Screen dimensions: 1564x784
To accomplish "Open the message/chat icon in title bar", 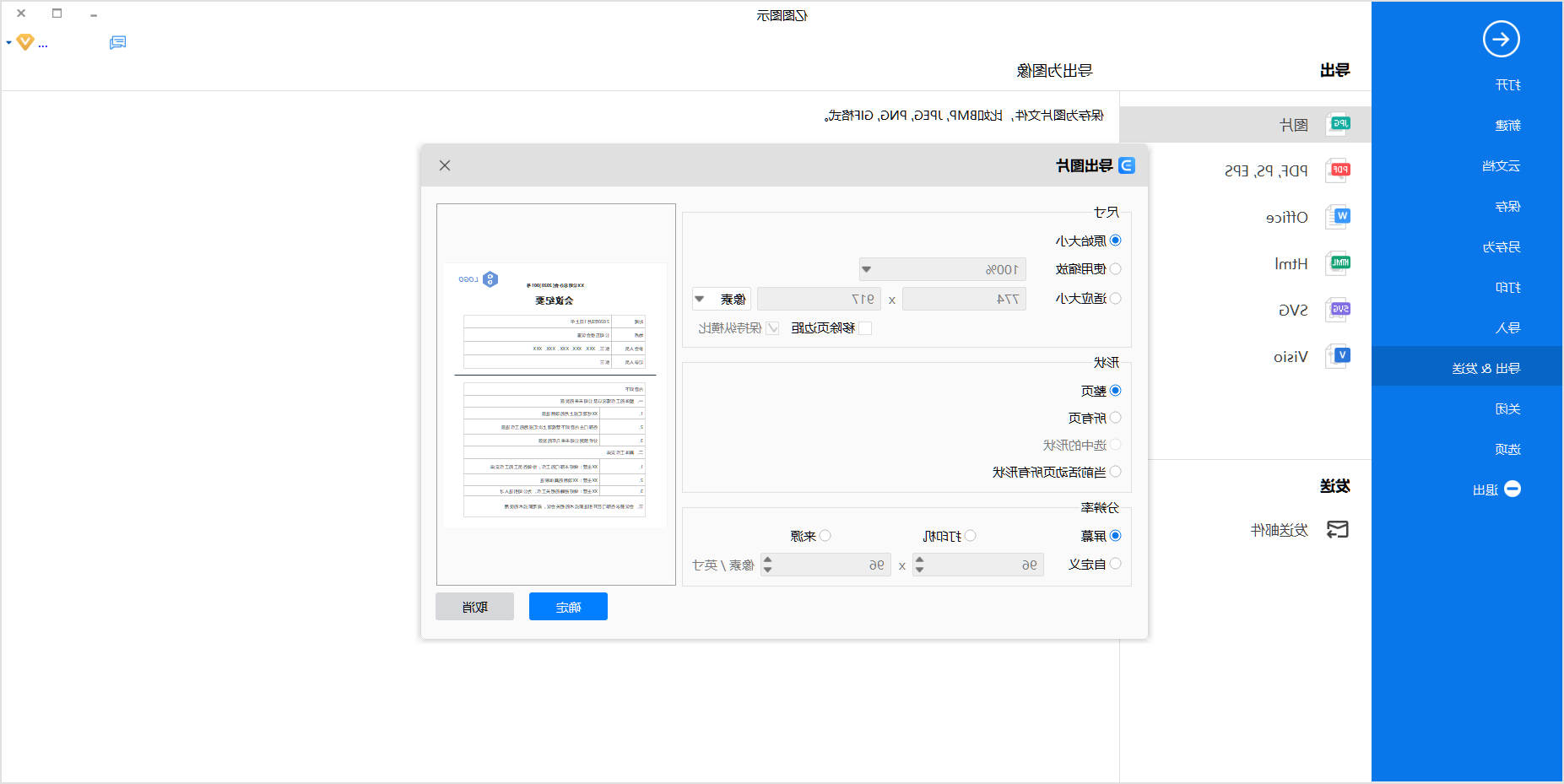I will coord(118,42).
